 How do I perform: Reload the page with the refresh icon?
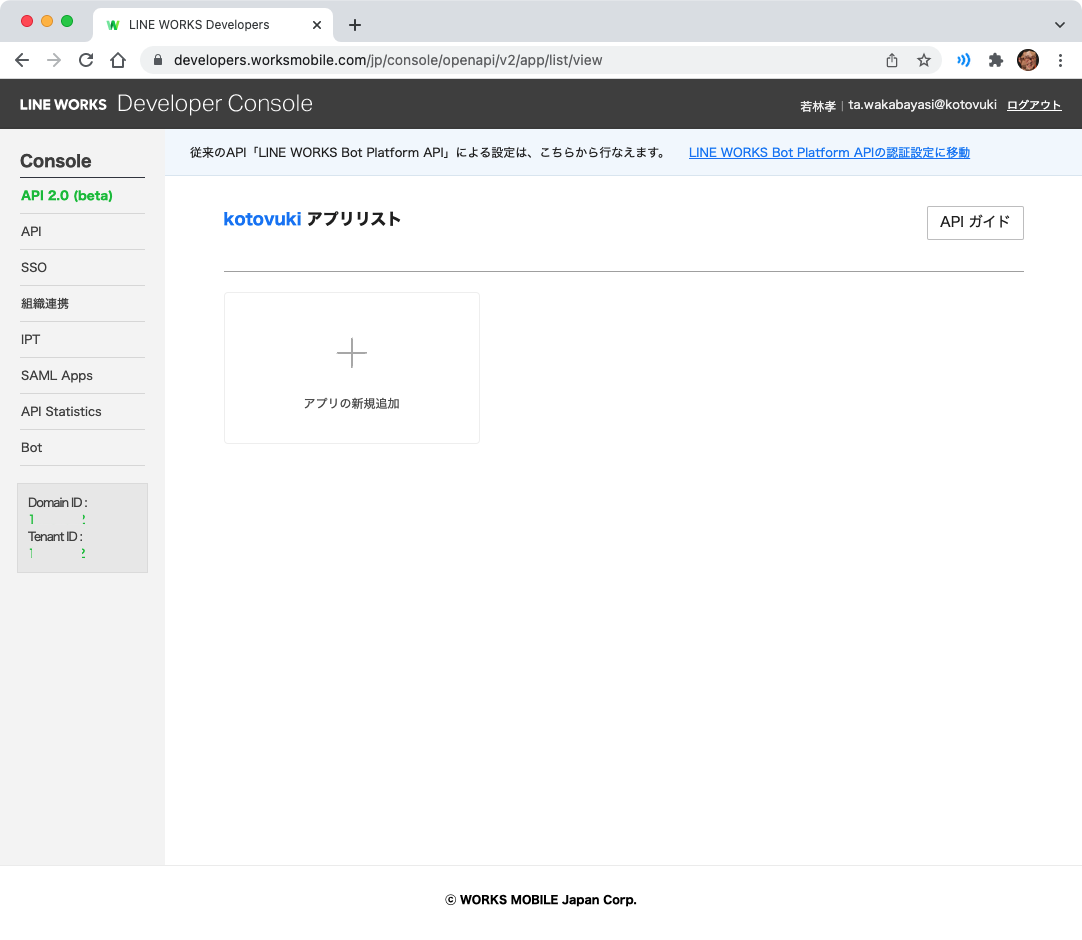[x=86, y=60]
